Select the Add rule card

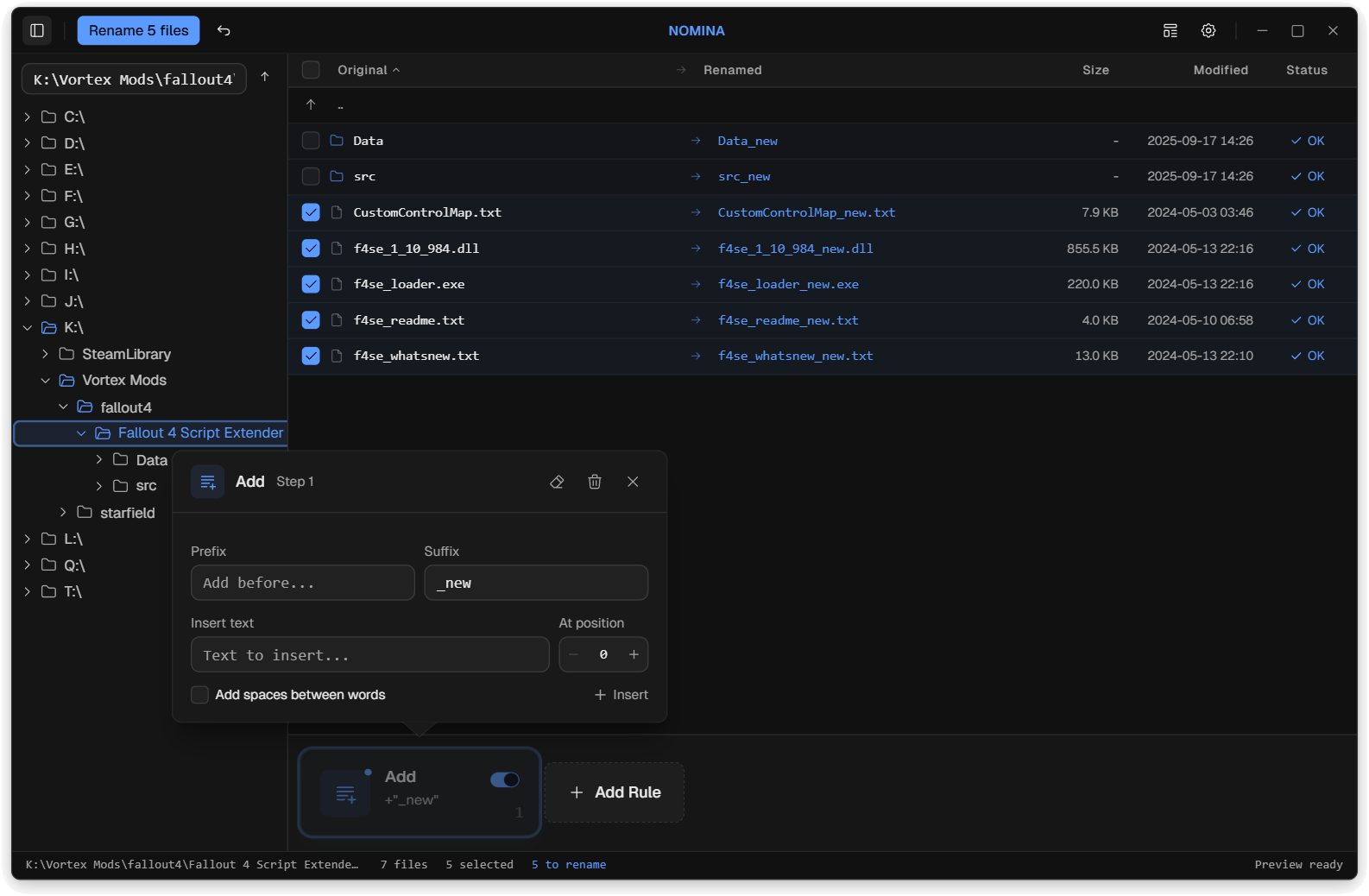coord(420,792)
